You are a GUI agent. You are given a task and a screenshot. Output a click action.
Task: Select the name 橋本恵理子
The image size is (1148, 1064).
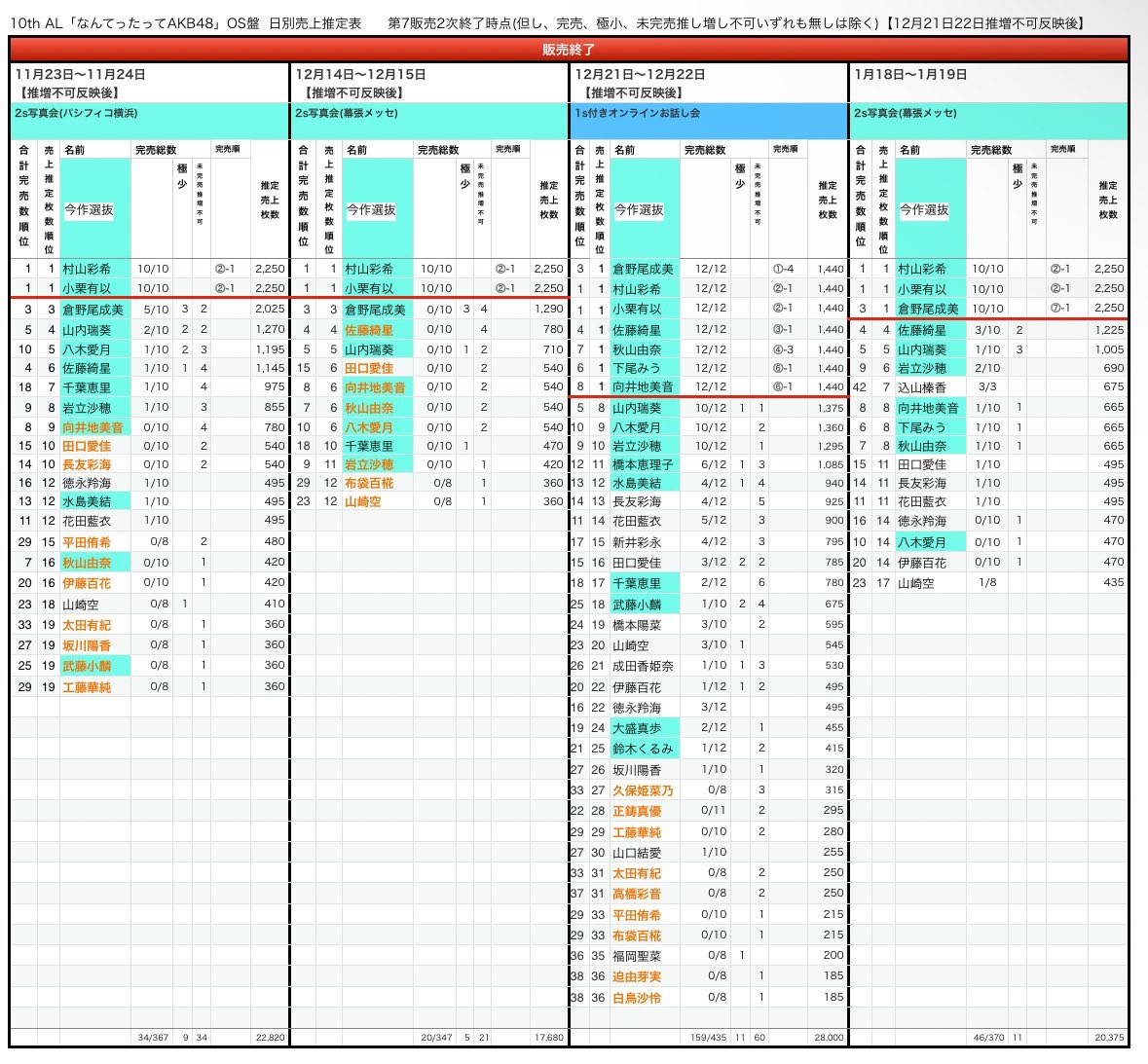[x=643, y=464]
